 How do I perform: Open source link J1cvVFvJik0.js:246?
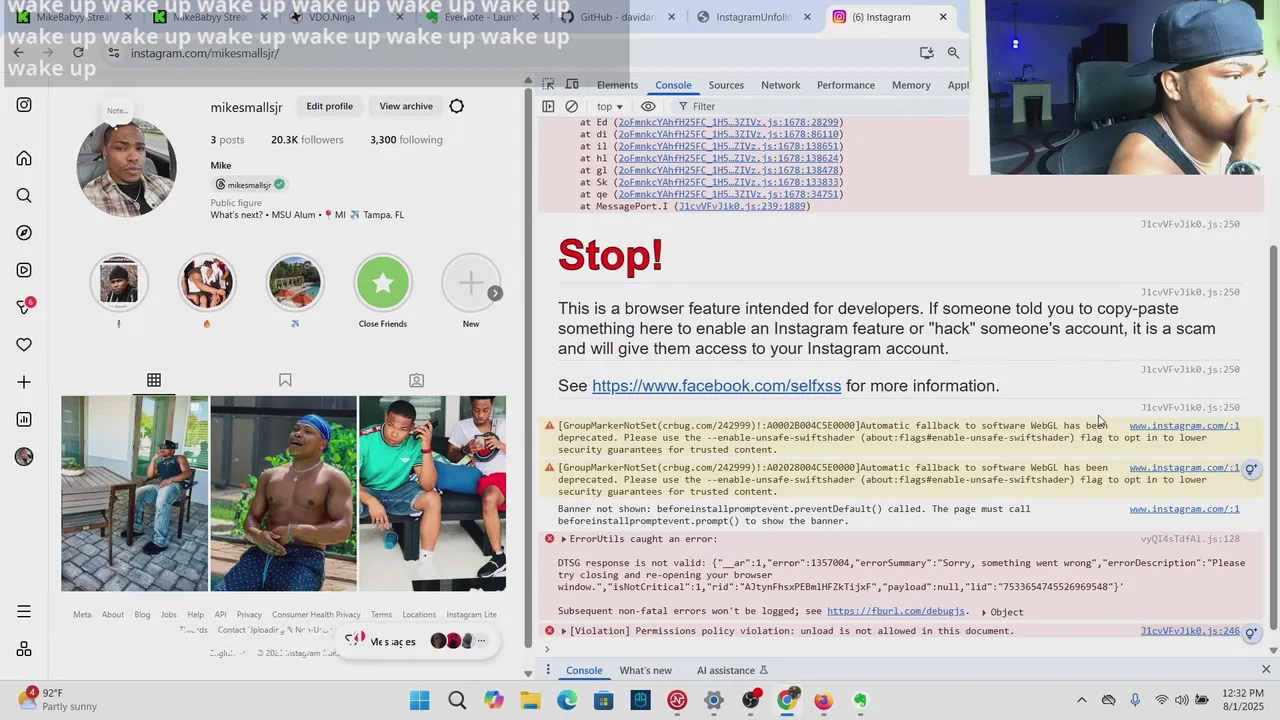point(1190,631)
